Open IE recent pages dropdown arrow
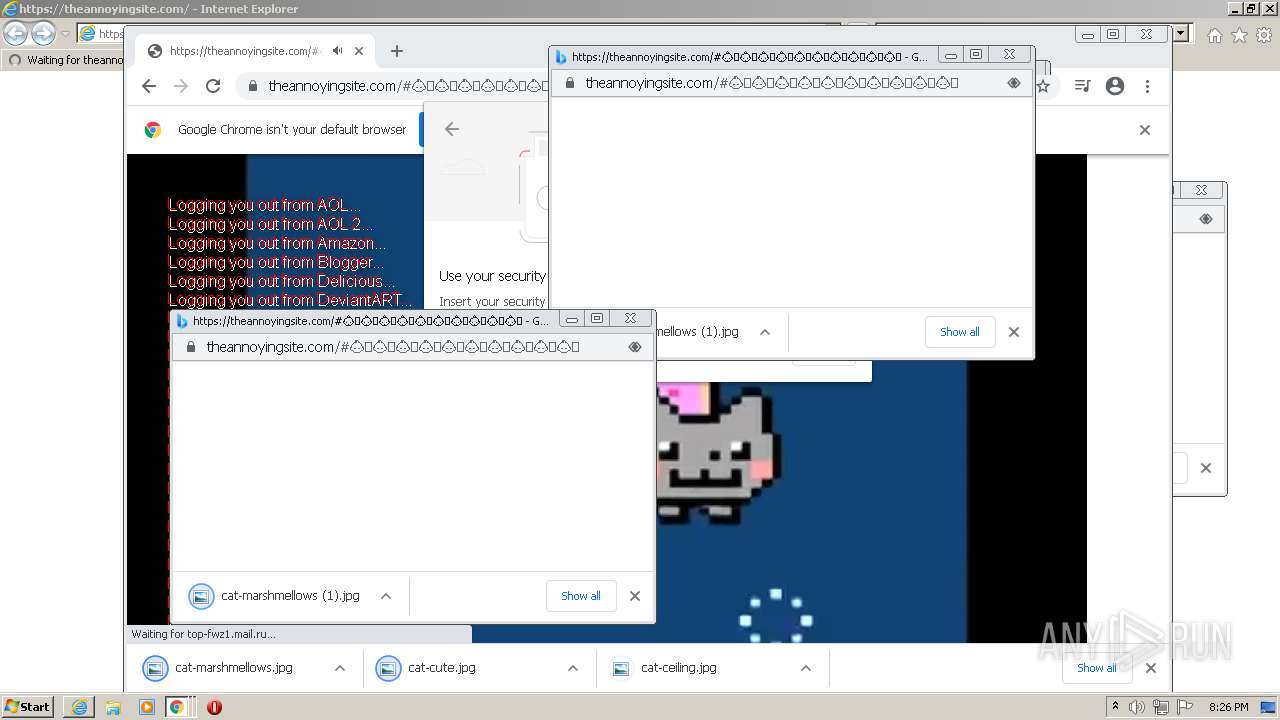 [65, 33]
